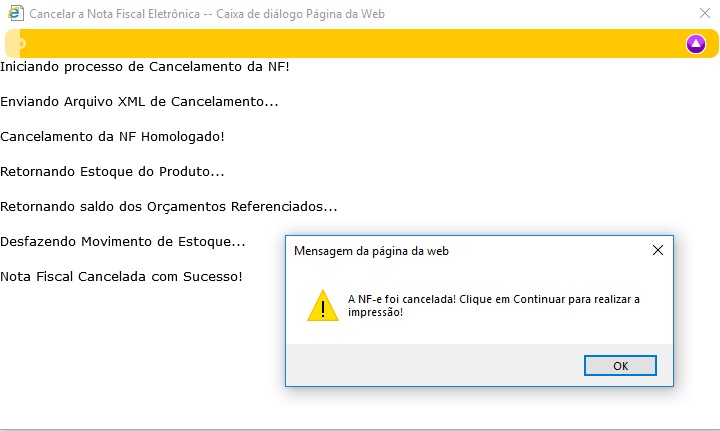Select the "Enviando Arquivo XML de Cancelamento..." line

pos(139,101)
